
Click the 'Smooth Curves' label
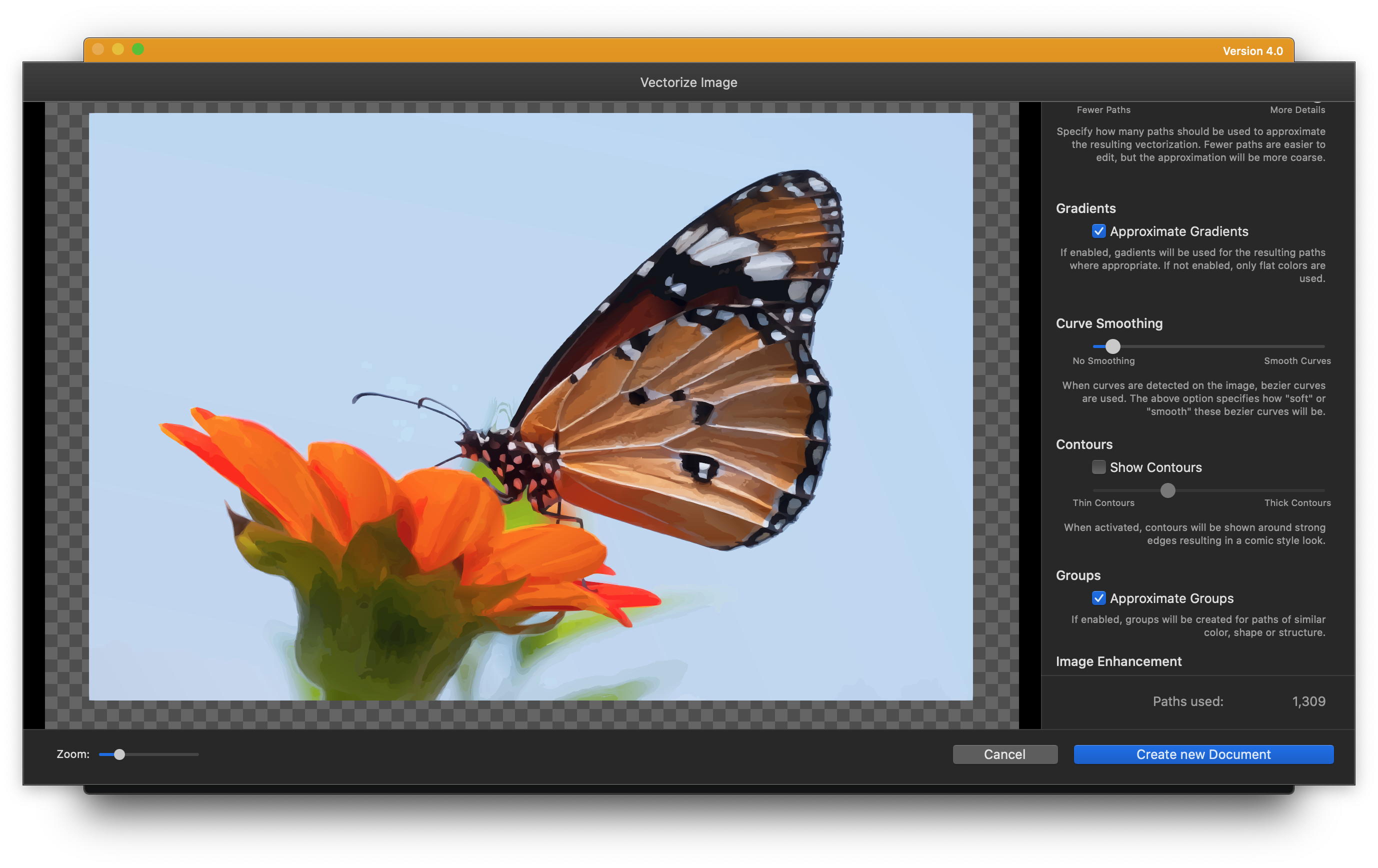coord(1296,360)
